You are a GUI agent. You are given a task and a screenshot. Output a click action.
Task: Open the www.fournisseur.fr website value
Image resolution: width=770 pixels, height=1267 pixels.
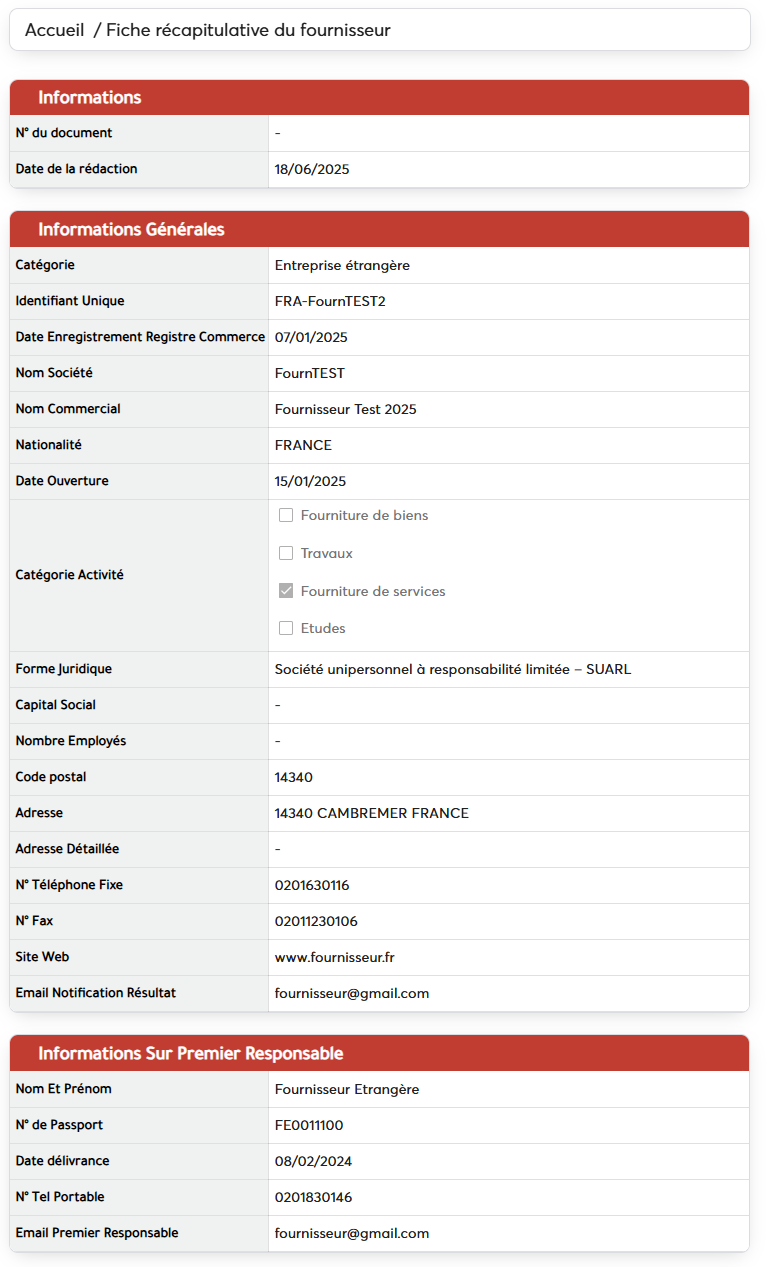click(334, 957)
